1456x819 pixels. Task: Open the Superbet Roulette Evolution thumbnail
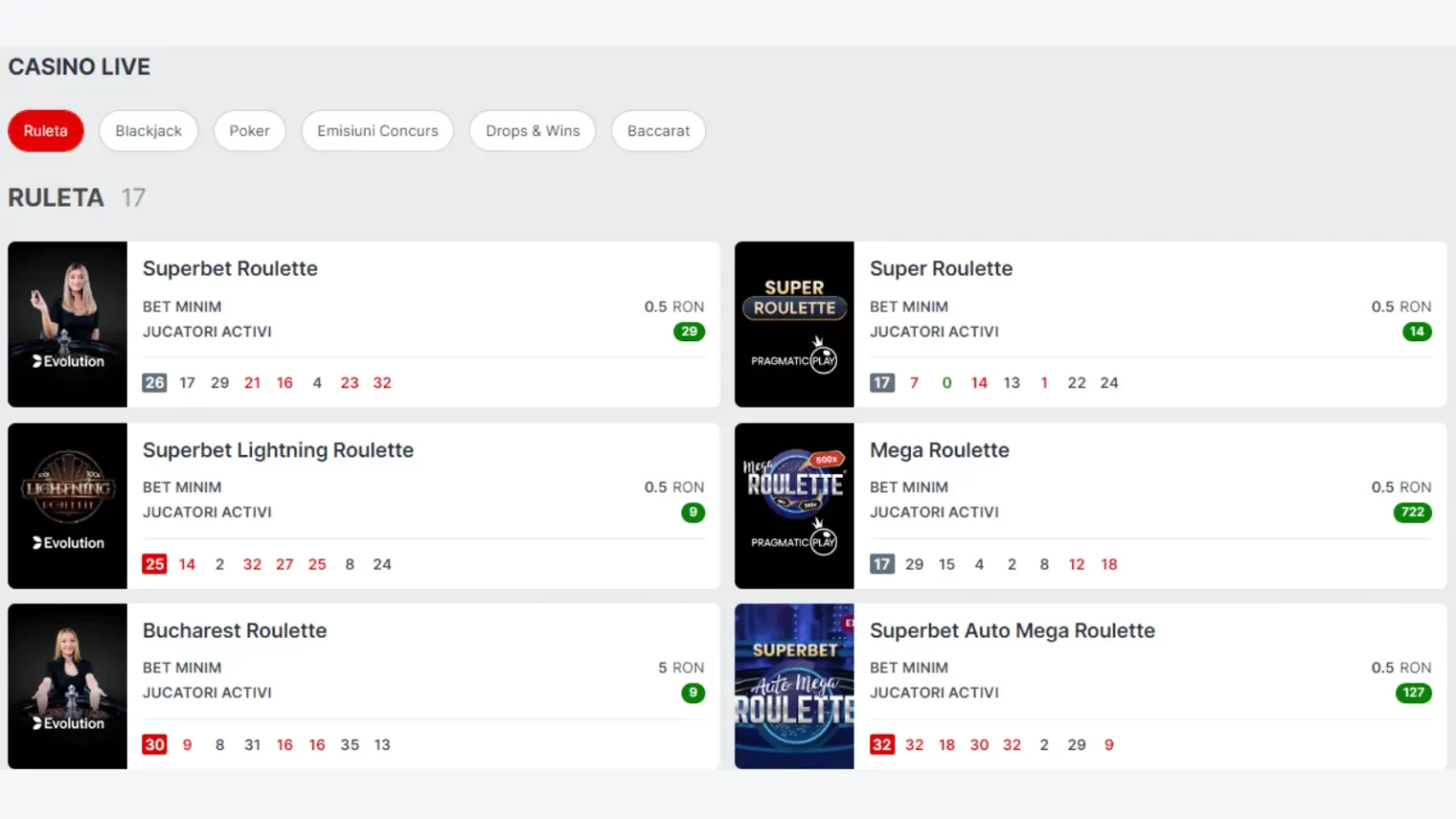coord(67,324)
